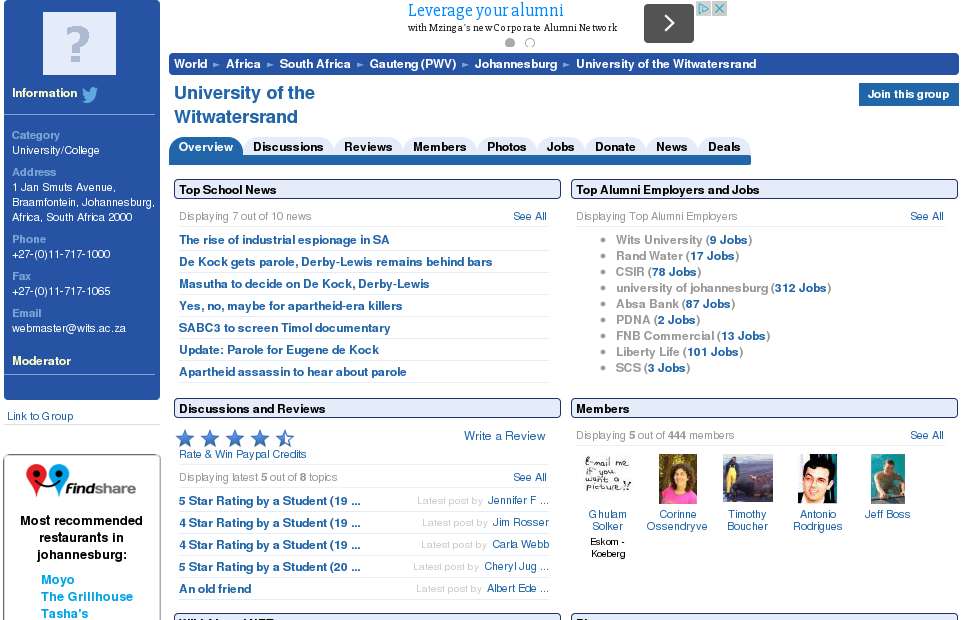Click the Join this group button
The image size is (980, 620).
coord(908,94)
